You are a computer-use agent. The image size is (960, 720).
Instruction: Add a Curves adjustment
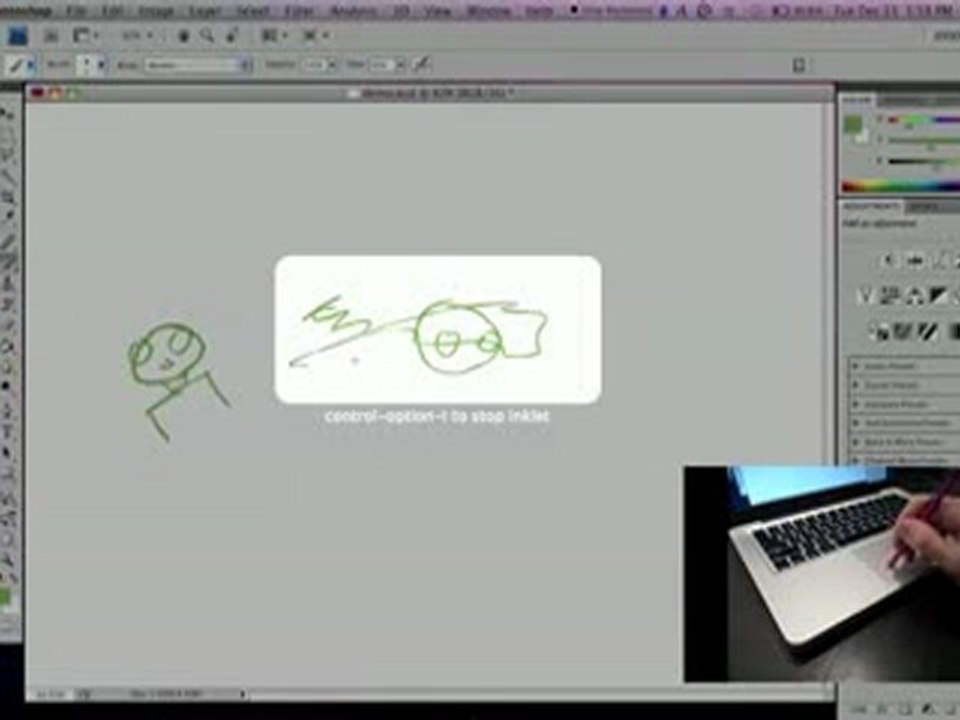pyautogui.click(x=940, y=261)
